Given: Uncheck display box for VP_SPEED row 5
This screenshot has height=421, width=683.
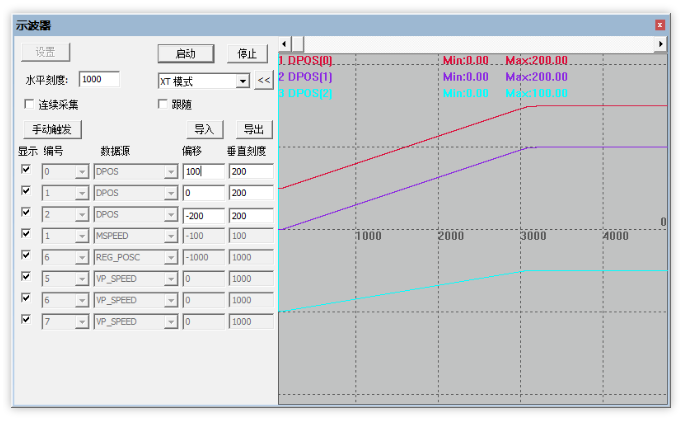Looking at the screenshot, I should click(26, 276).
